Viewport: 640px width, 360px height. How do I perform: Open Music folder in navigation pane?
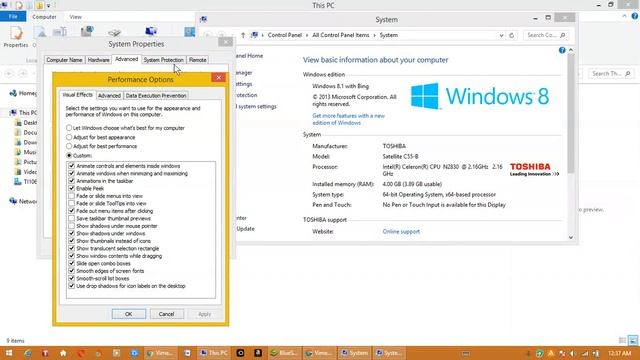26,152
